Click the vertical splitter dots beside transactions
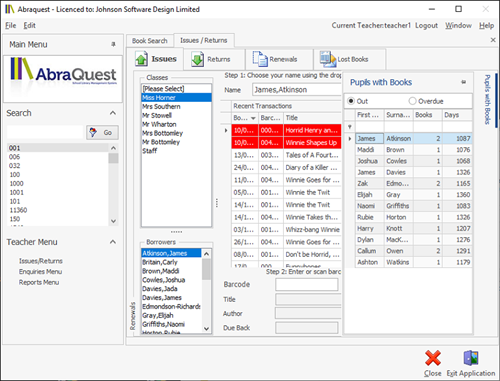Viewport: 500px width, 381px height. tap(217, 203)
